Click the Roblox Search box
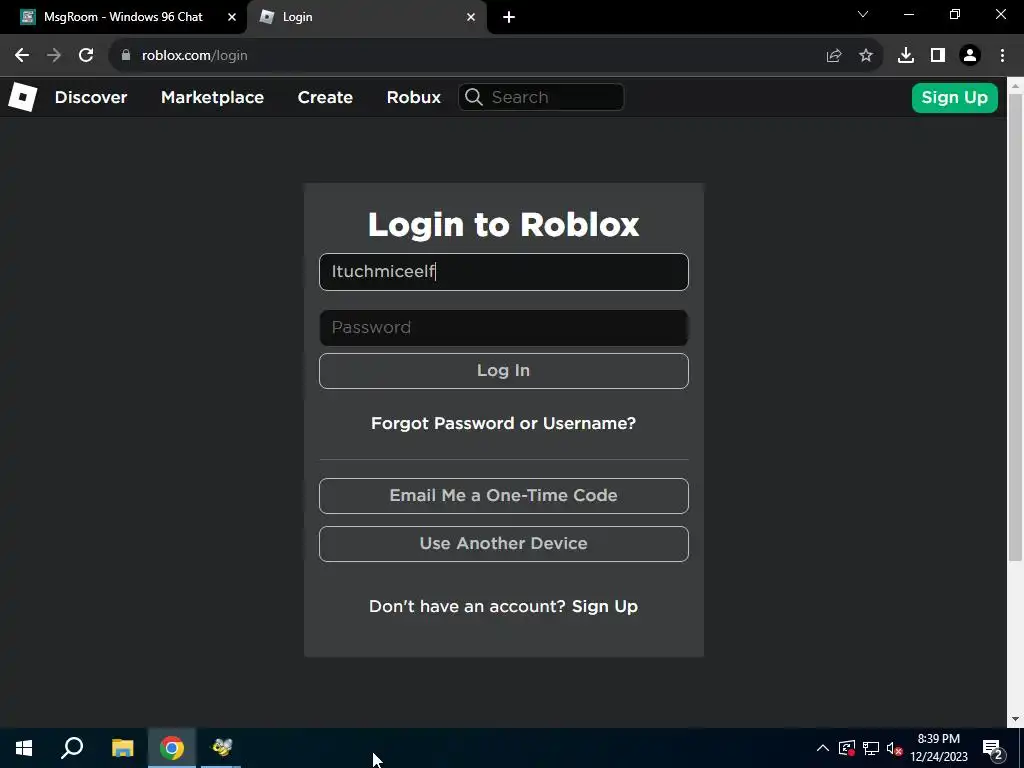The height and width of the screenshot is (768, 1024). point(541,97)
